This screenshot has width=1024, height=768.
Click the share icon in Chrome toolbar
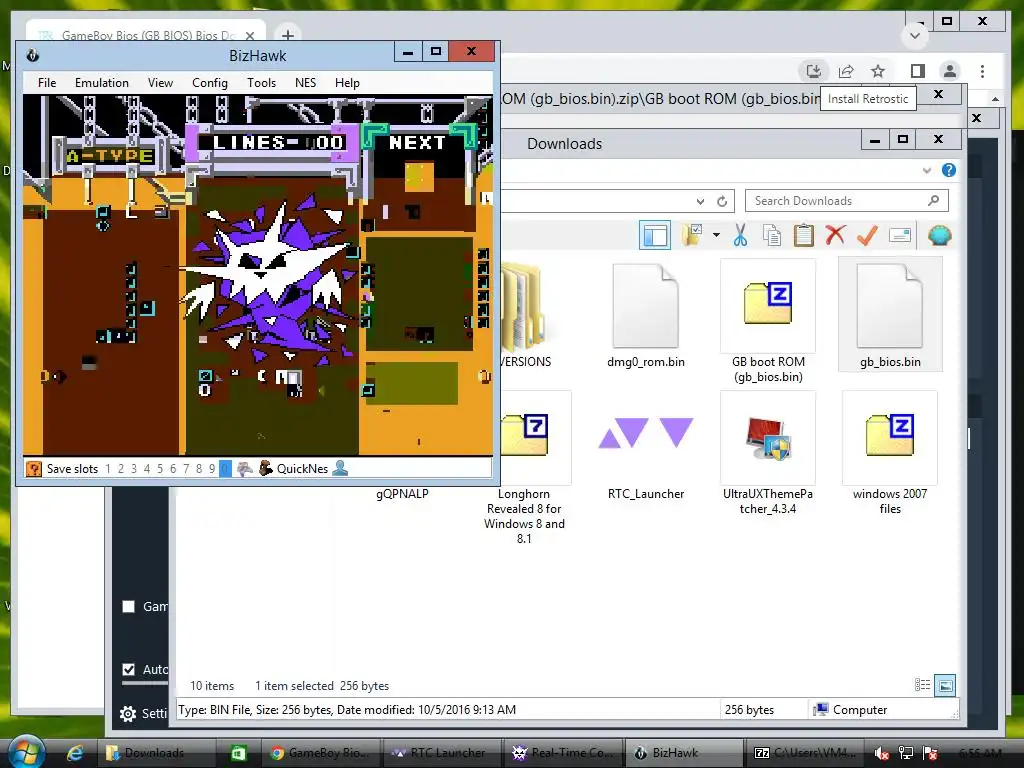[846, 71]
